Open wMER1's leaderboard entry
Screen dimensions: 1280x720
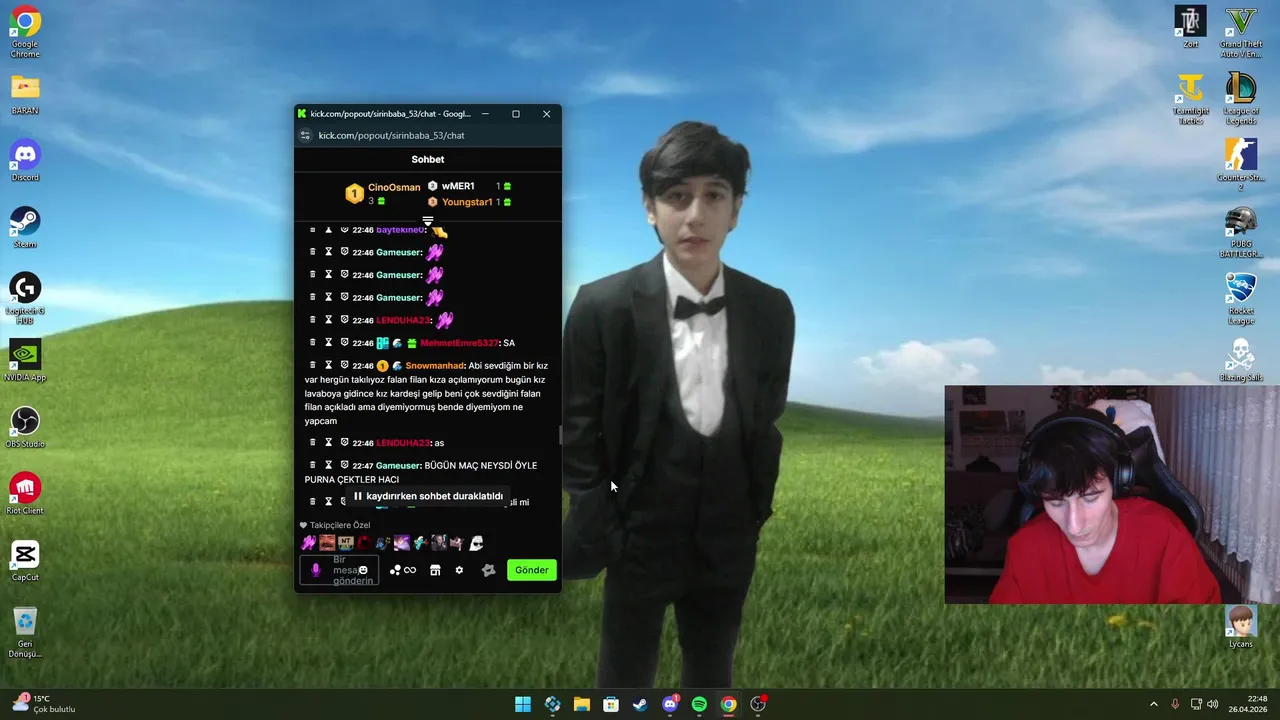(x=469, y=186)
